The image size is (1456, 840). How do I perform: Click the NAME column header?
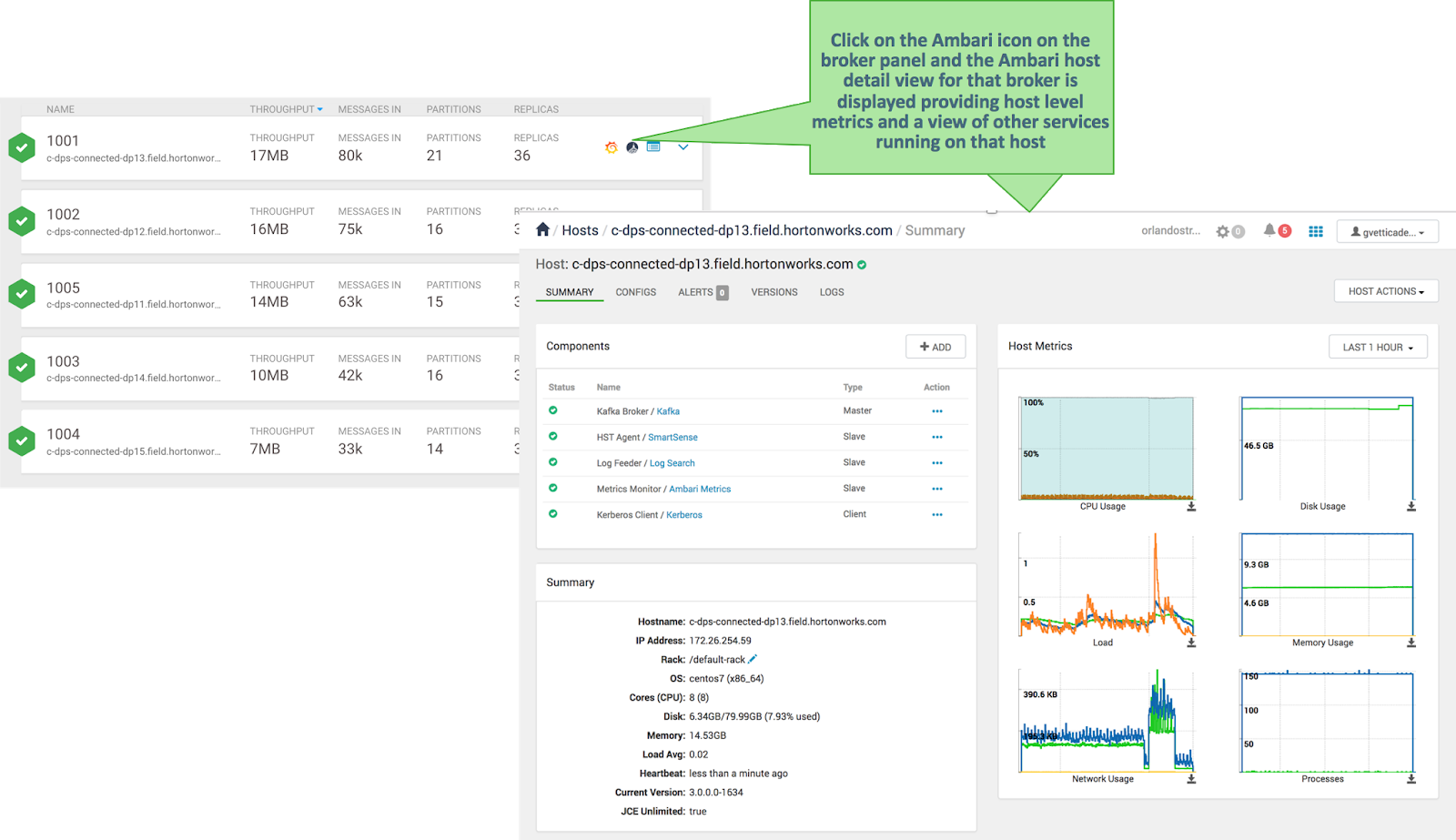61,109
